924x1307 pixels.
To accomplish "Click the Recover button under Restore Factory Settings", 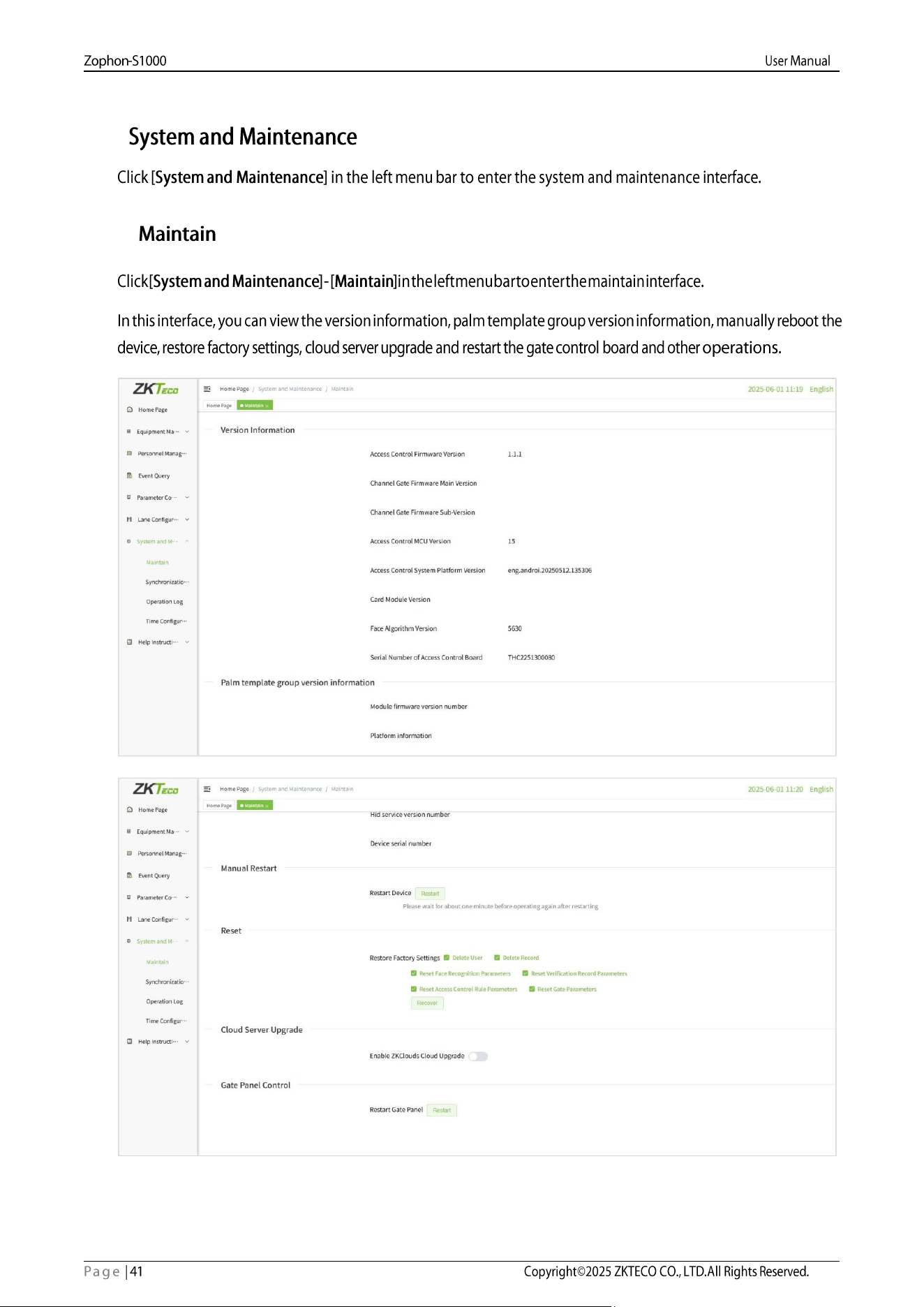I will (x=427, y=1003).
